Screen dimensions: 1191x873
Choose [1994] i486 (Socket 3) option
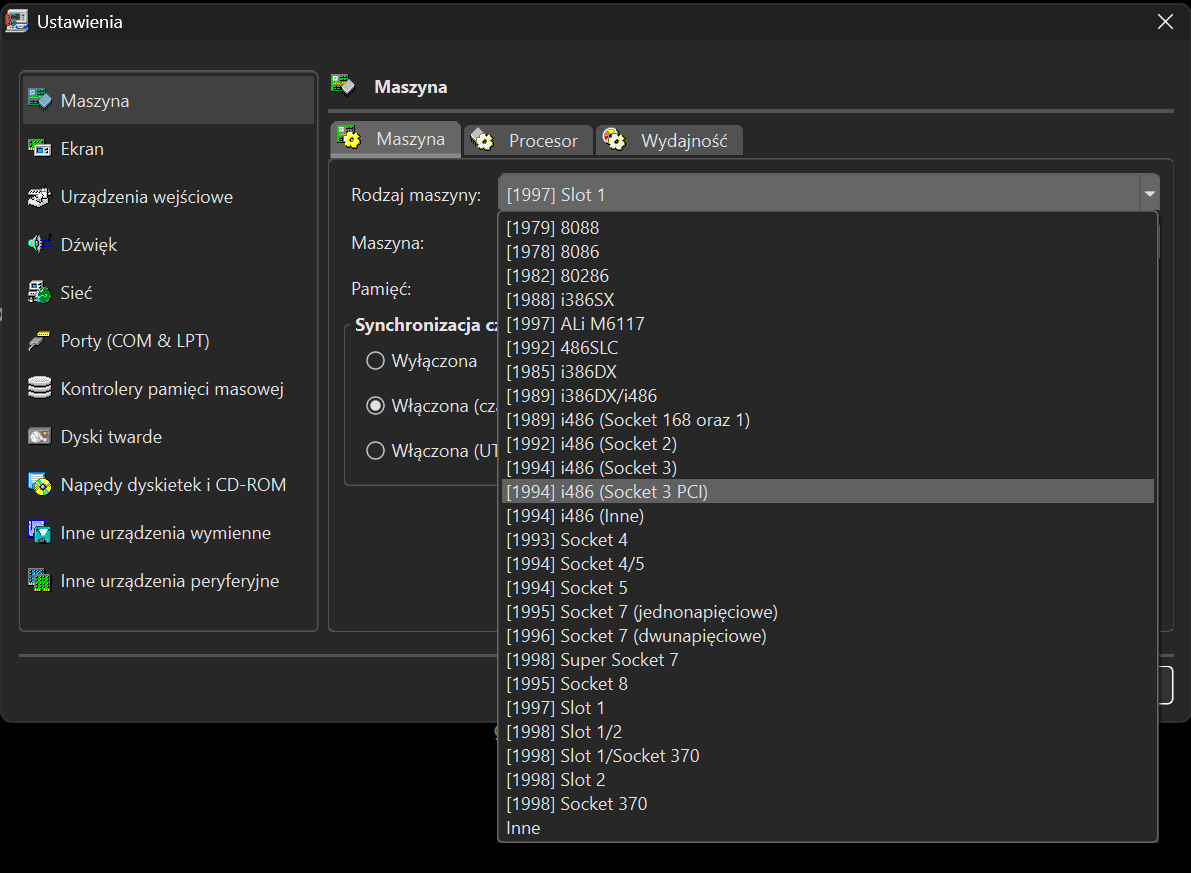tap(828, 468)
